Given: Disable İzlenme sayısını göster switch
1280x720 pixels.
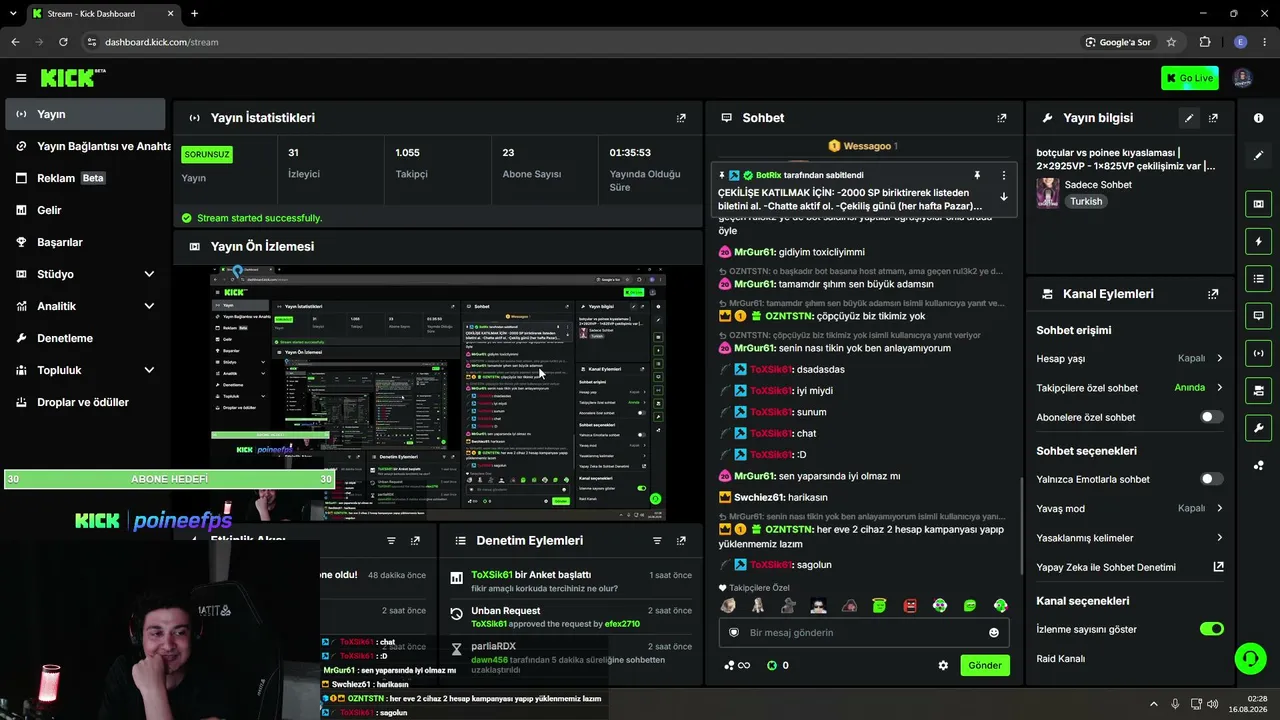Looking at the screenshot, I should [1211, 629].
